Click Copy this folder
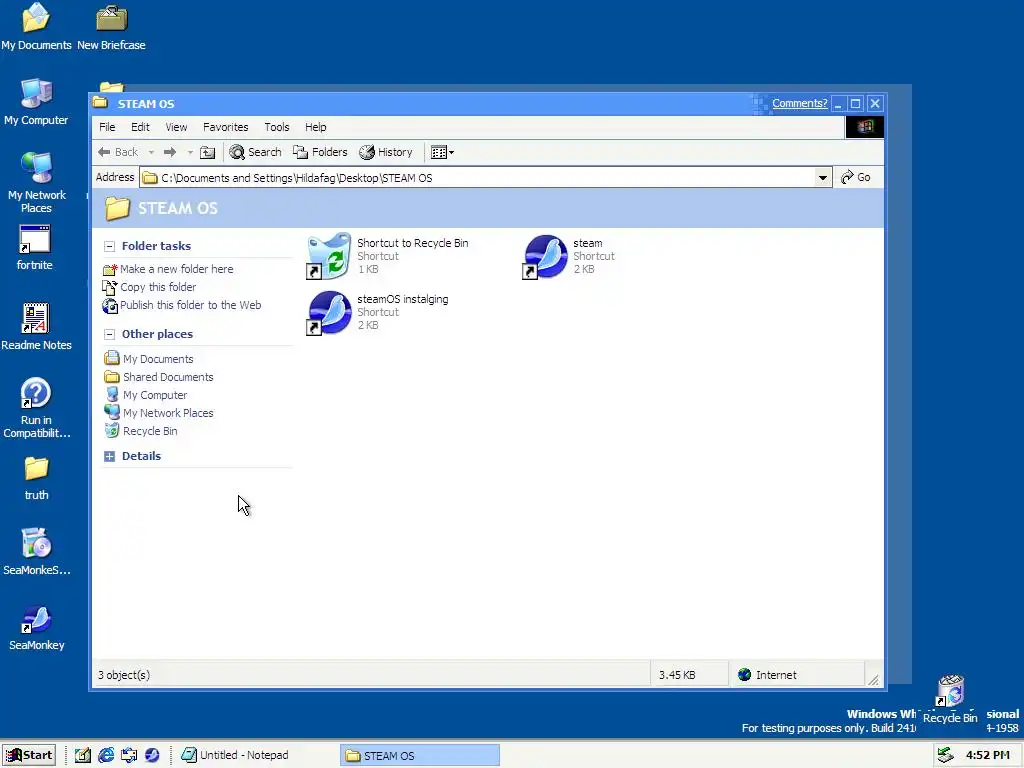This screenshot has height=768, width=1024. pyautogui.click(x=149, y=287)
